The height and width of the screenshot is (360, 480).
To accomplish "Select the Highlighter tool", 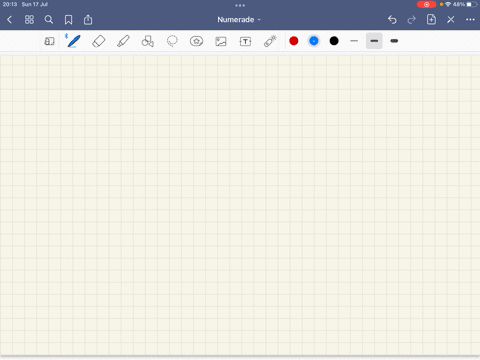I will tap(123, 41).
